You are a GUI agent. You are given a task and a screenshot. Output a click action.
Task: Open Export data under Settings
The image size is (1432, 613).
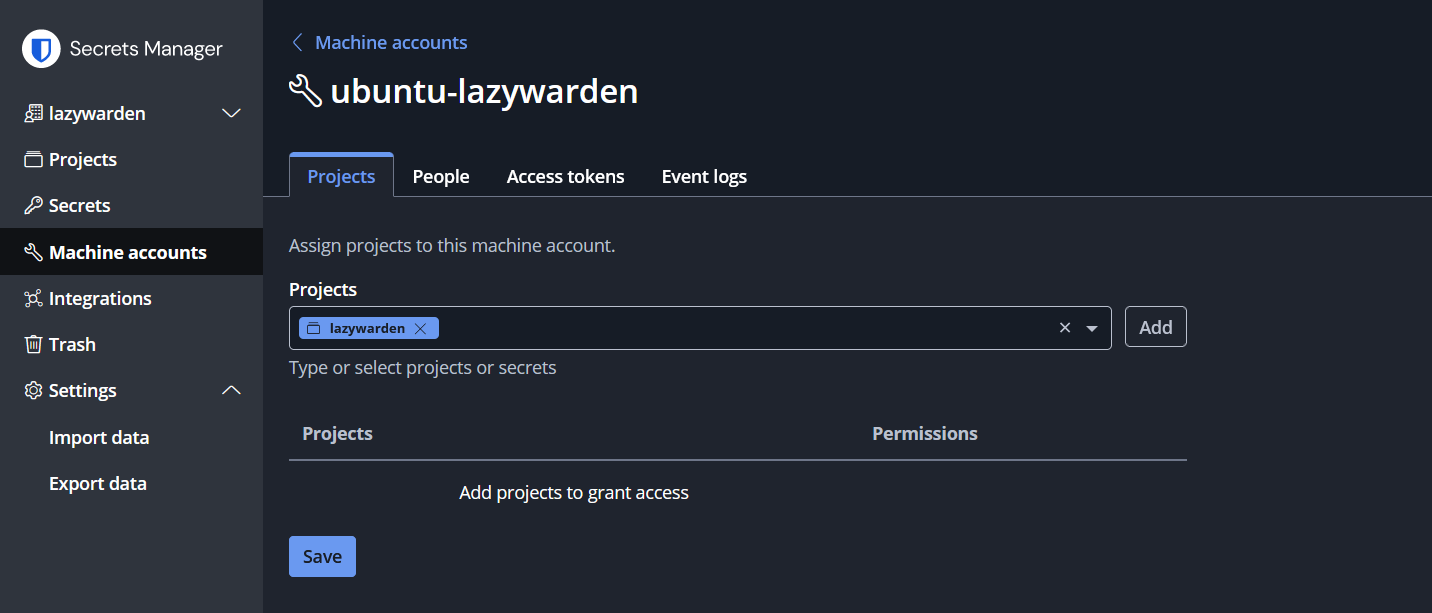tap(98, 483)
